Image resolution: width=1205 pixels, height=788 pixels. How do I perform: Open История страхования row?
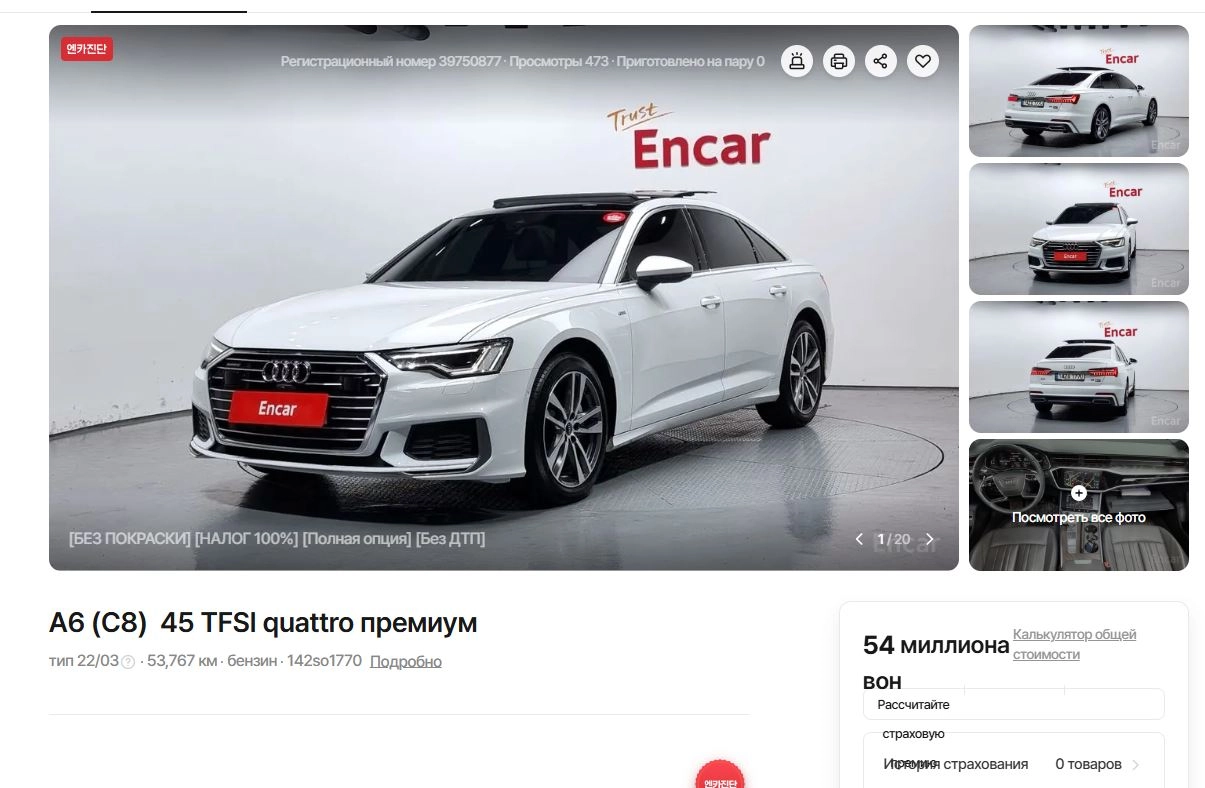(1014, 764)
